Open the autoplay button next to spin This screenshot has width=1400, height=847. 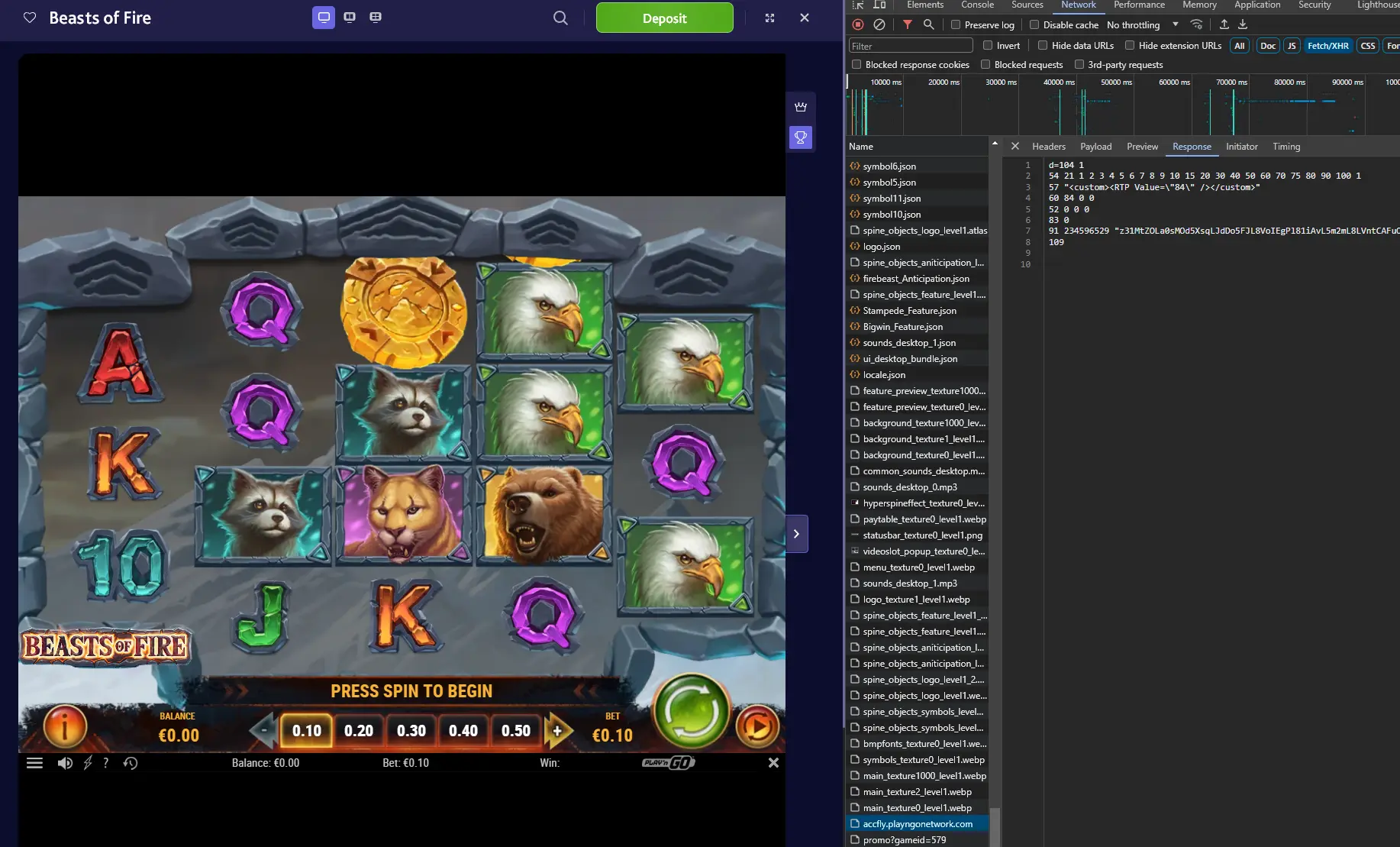click(x=756, y=726)
